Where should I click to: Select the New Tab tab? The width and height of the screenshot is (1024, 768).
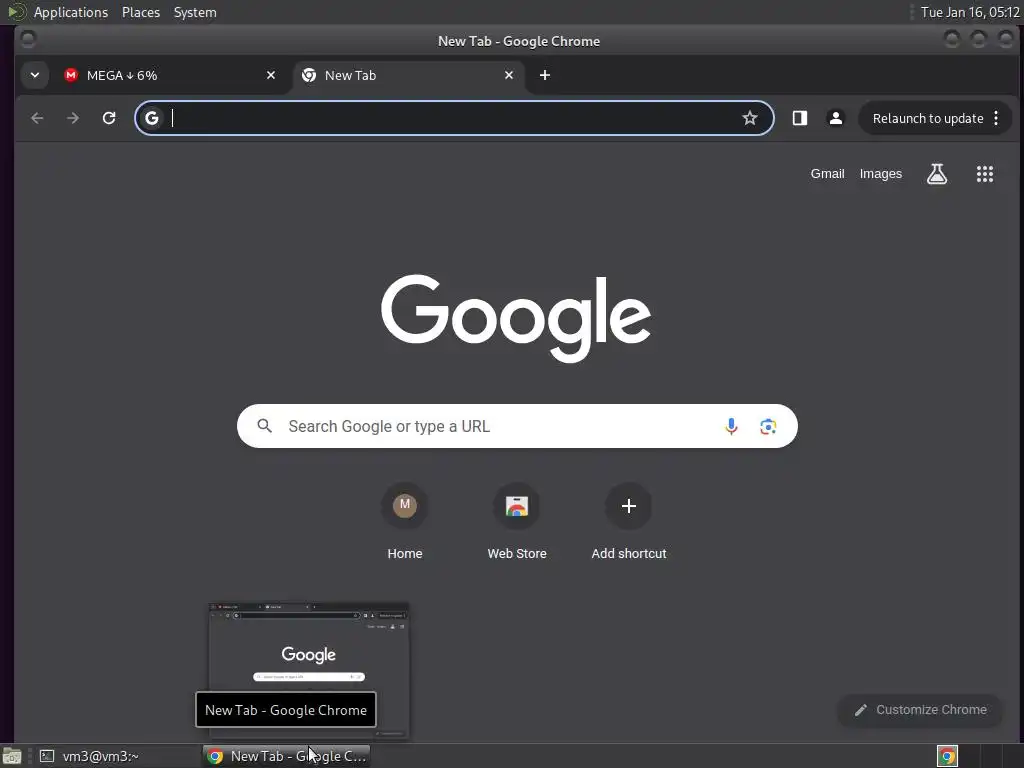pyautogui.click(x=409, y=75)
